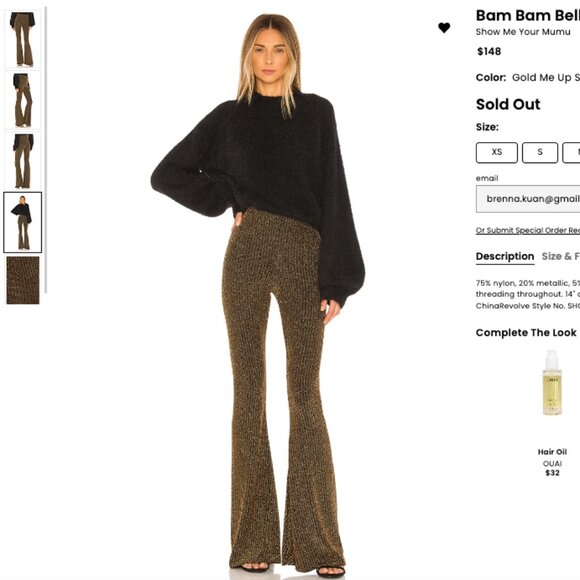Click the thumbnail strip scrollbar
The height and width of the screenshot is (580, 580).
point(45,150)
